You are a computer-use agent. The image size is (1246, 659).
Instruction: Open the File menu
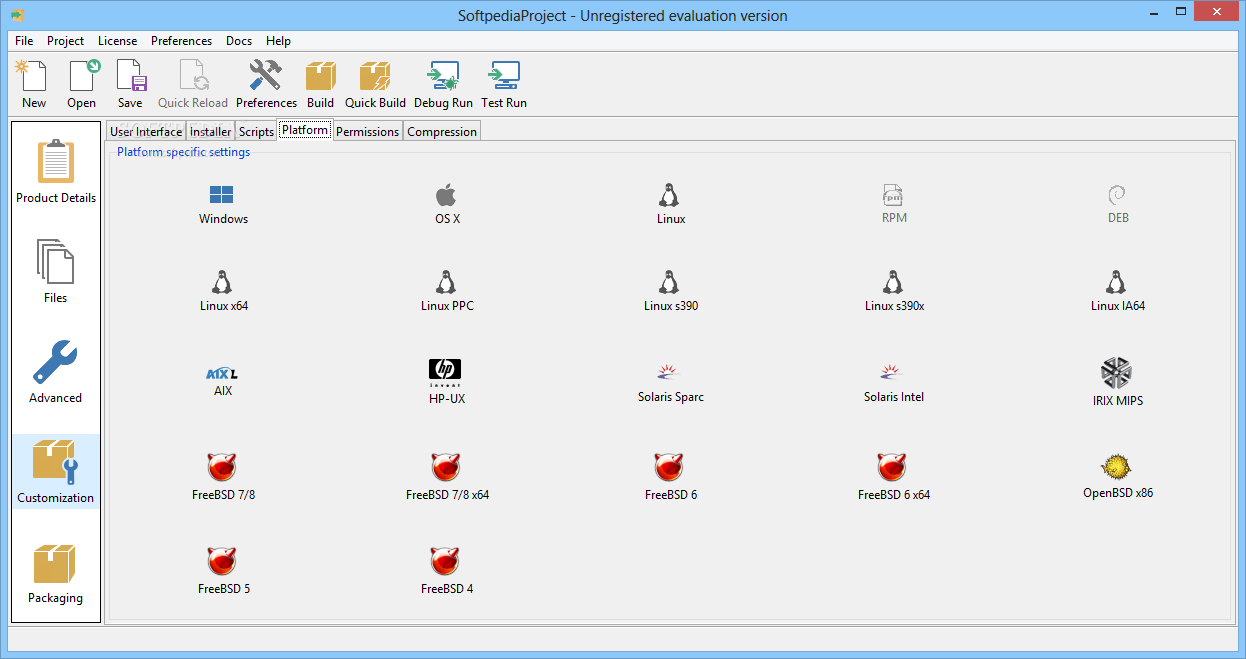pos(24,41)
